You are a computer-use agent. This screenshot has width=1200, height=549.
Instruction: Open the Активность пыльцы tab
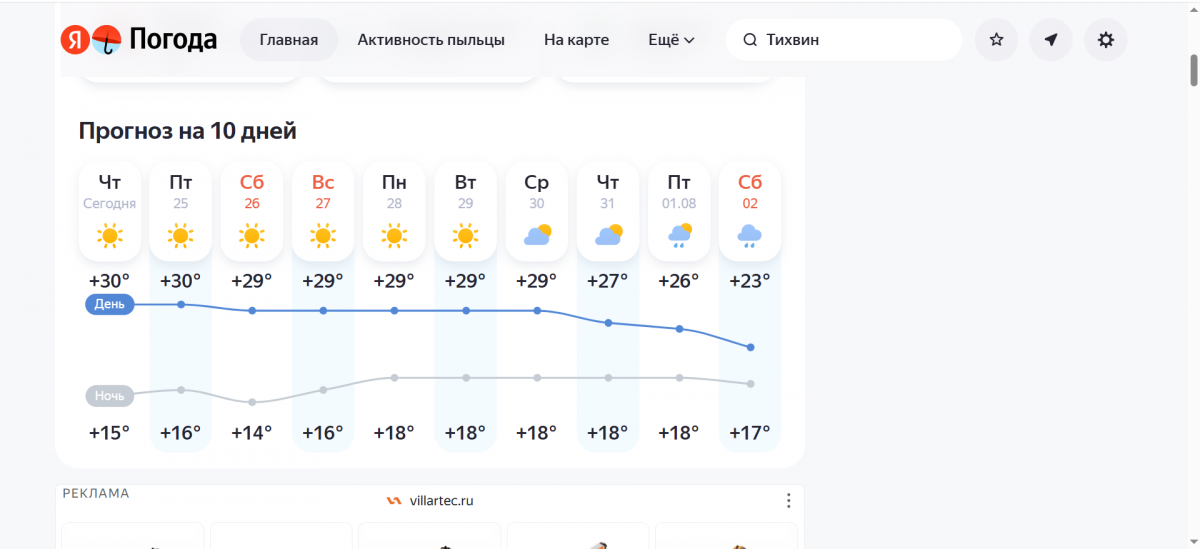coord(431,40)
